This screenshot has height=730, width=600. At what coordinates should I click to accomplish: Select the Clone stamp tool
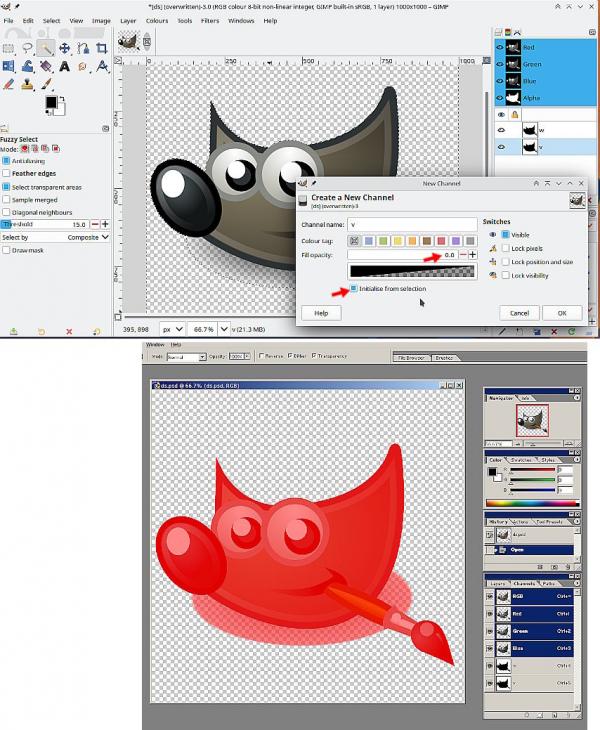[x=27, y=84]
